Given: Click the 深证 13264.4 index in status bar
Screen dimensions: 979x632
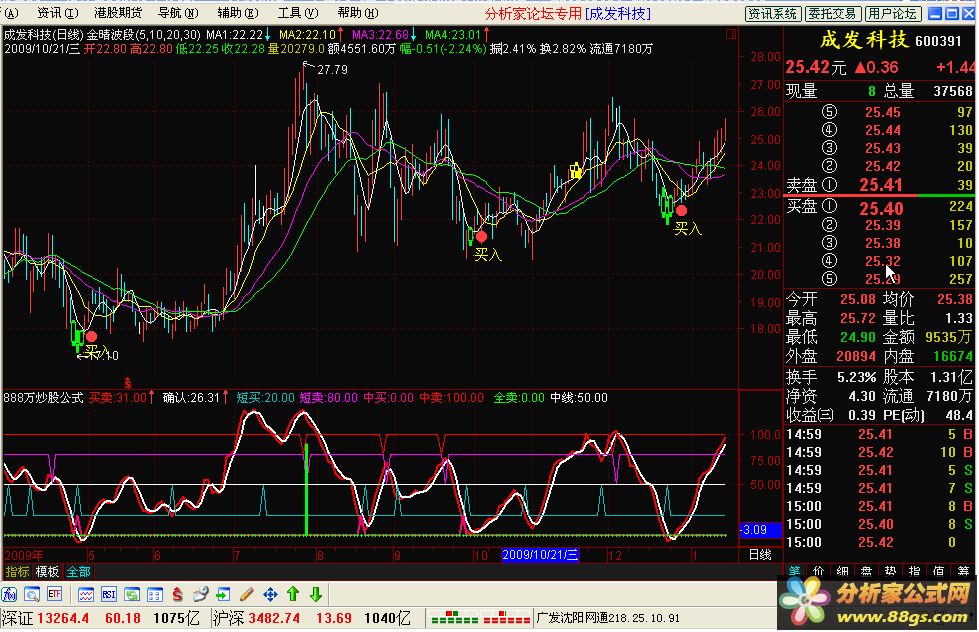Looking at the screenshot, I should click(x=46, y=618).
